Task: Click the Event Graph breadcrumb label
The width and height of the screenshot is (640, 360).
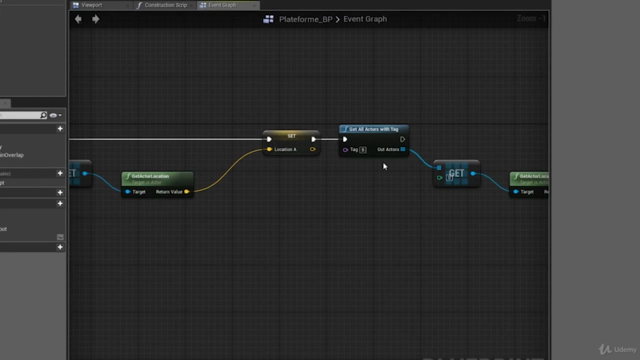Action: pos(365,19)
